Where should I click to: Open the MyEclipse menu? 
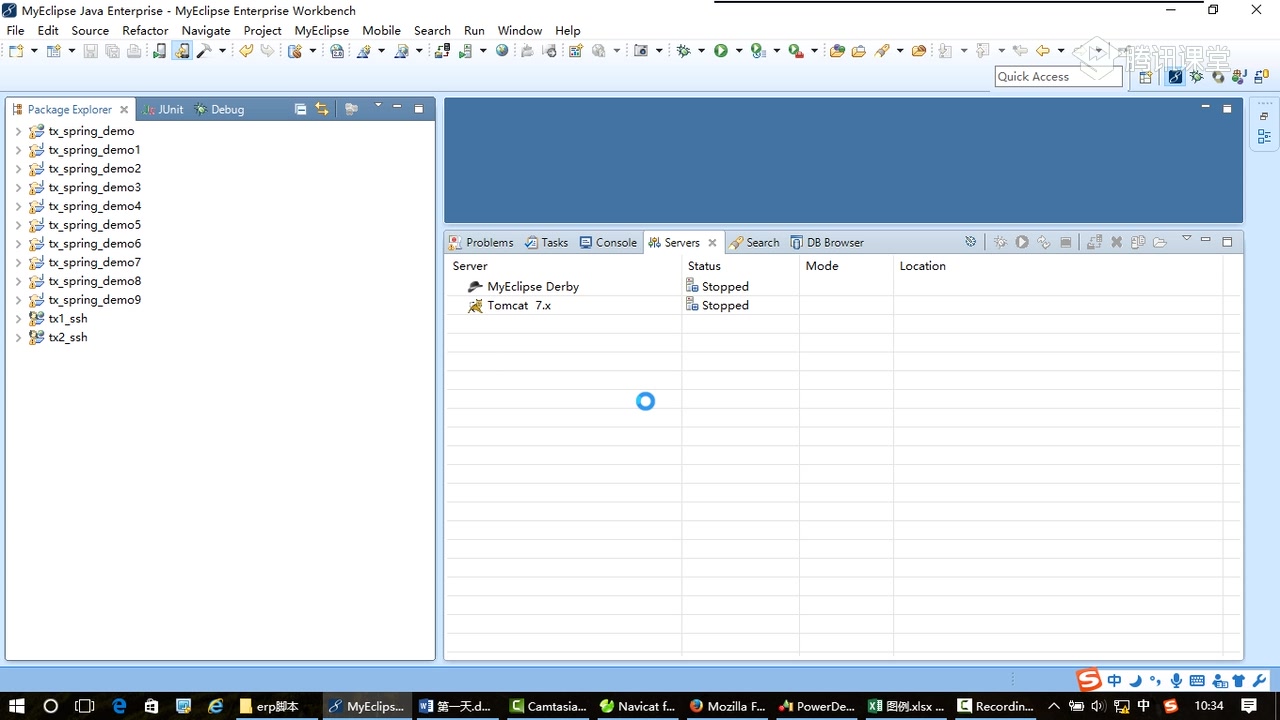point(322,30)
